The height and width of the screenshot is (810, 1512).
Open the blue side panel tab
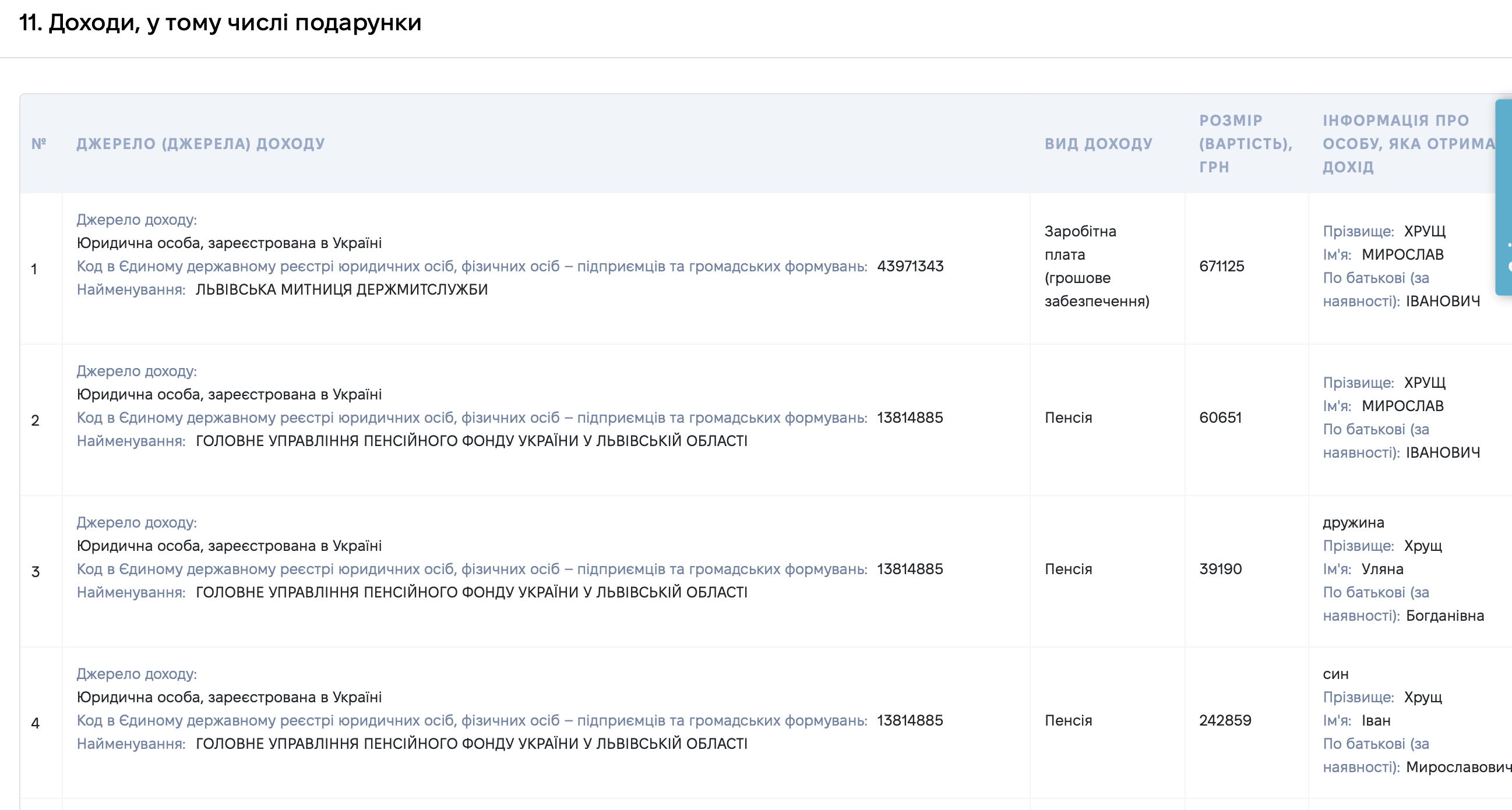[1504, 197]
